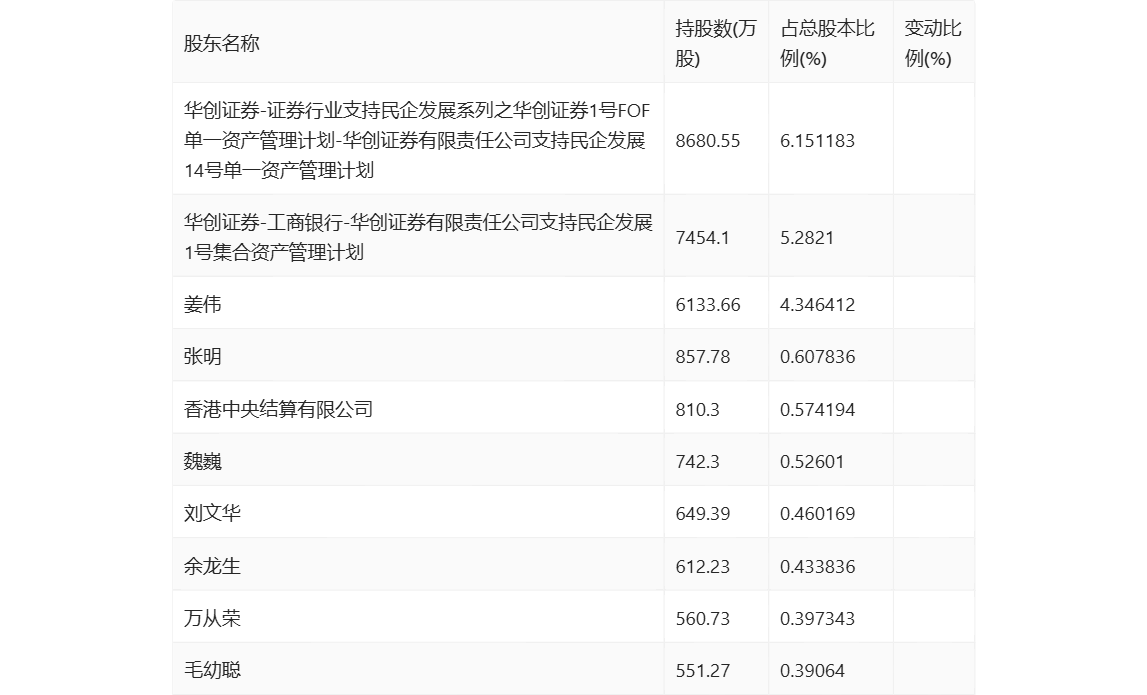Select the percentage 6.151183
Screen dimensions: 1147x695
817,140
